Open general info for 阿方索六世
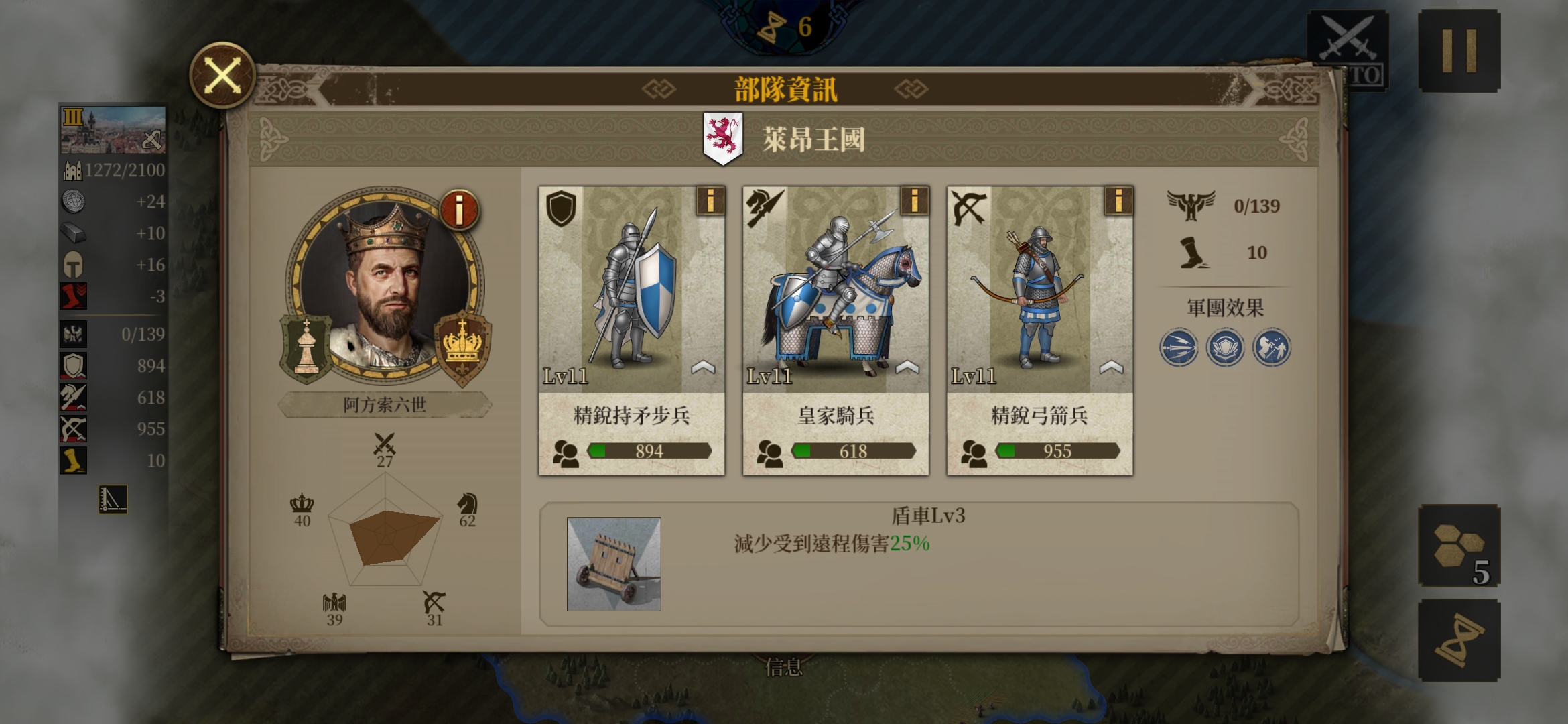The height and width of the screenshot is (724, 1568). 459,210
